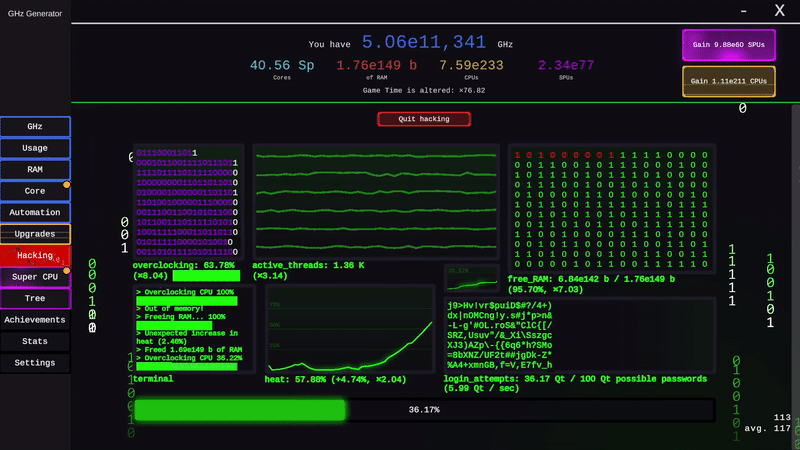Screen dimensions: 800x450
Task: Click the GHz Generator window title
Action: 35,14
